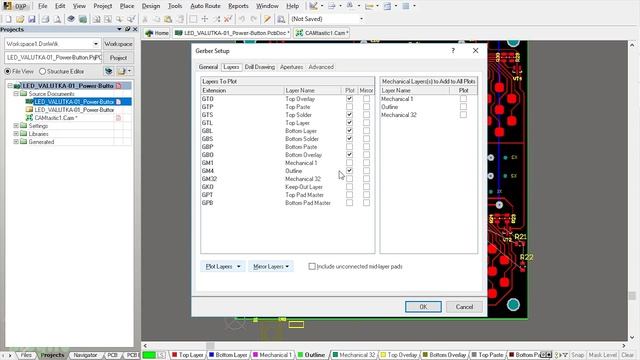This screenshot has height=360, width=640.
Task: Select the Structure Editor radio button
Action: coord(42,71)
